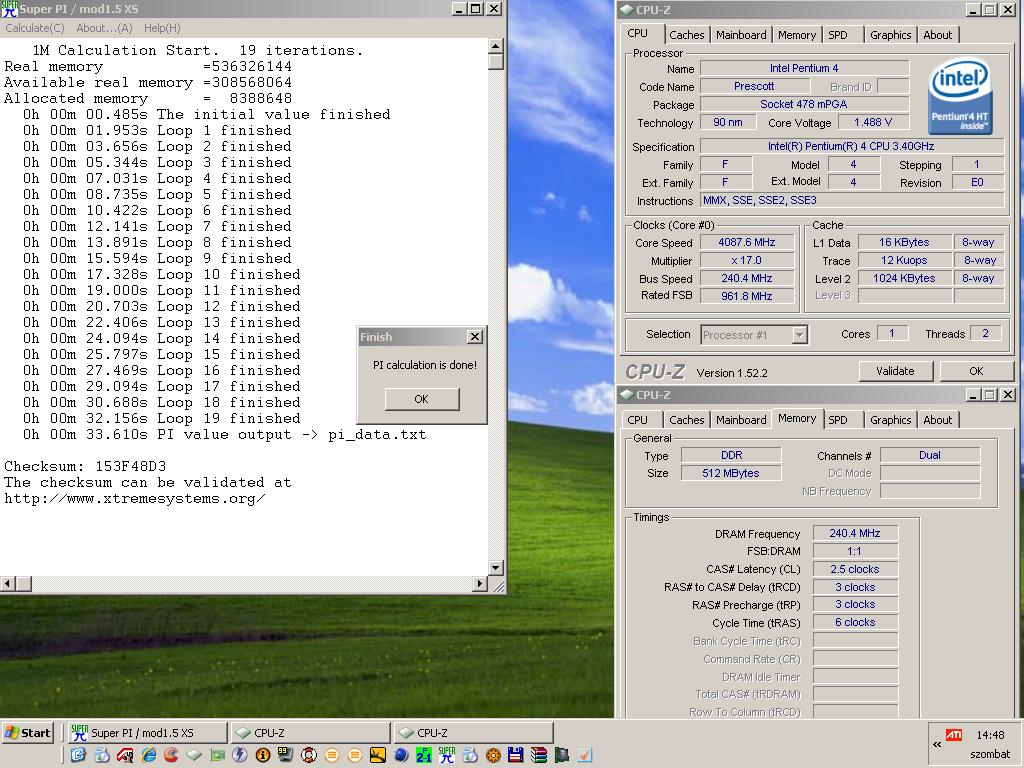Open the Help(H) menu in Super PI
1024x768 pixels.
tap(162, 28)
